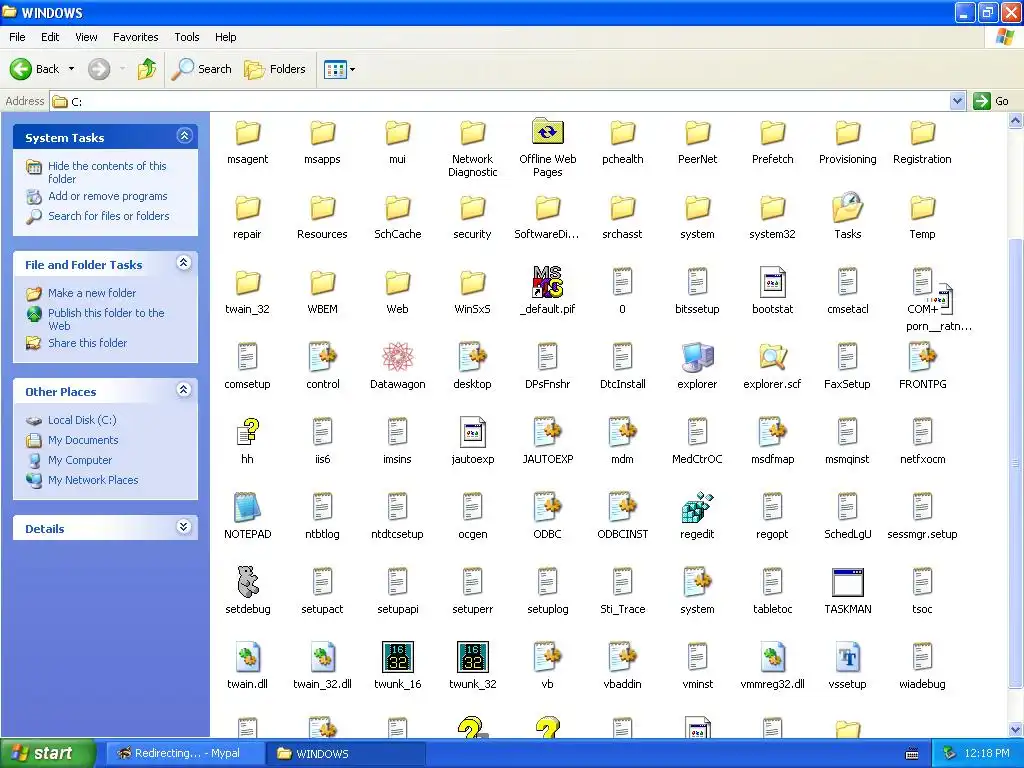Open the Favorites menu
The width and height of the screenshot is (1024, 768).
pyautogui.click(x=135, y=37)
